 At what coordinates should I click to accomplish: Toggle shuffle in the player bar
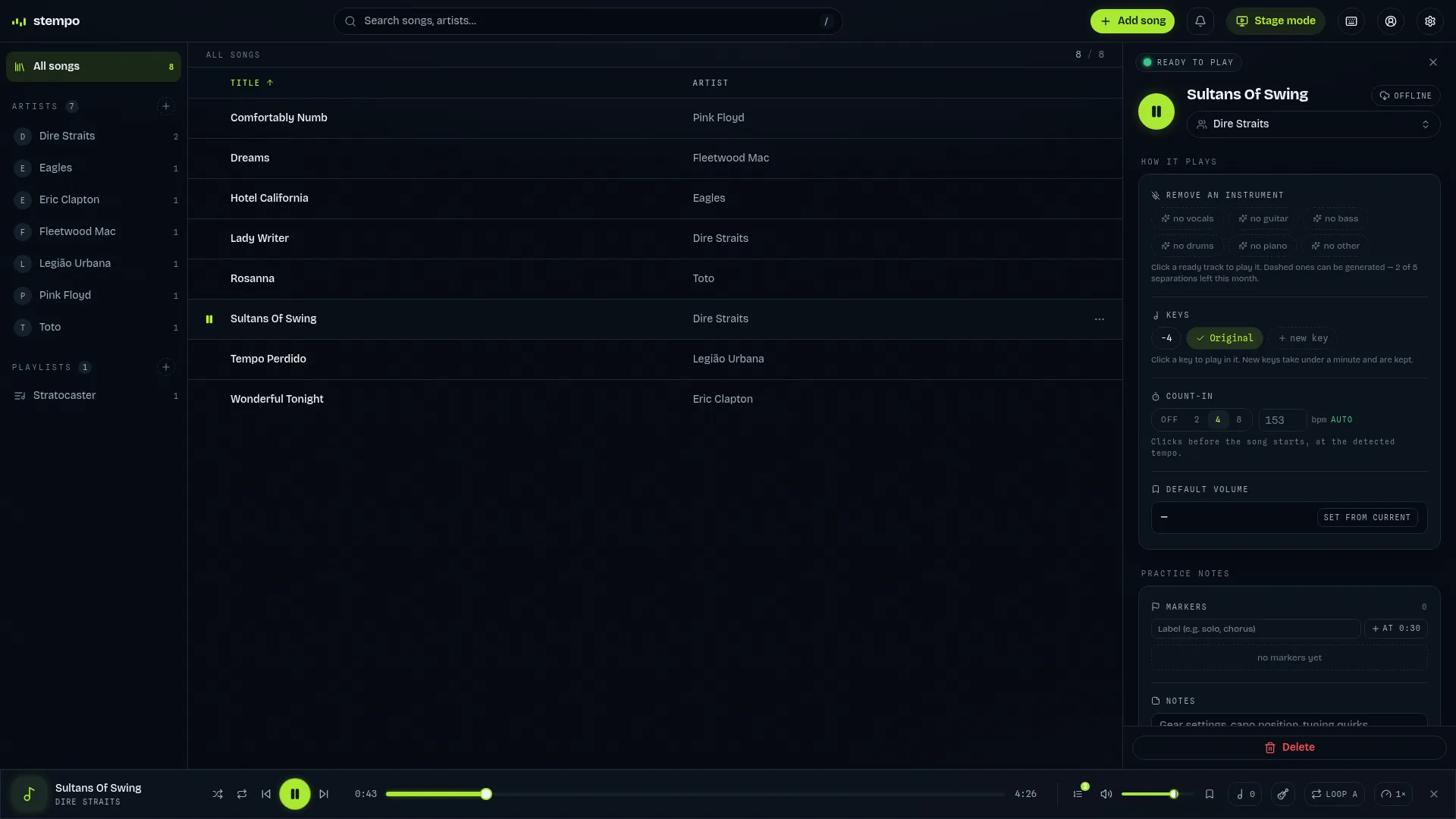[218, 794]
